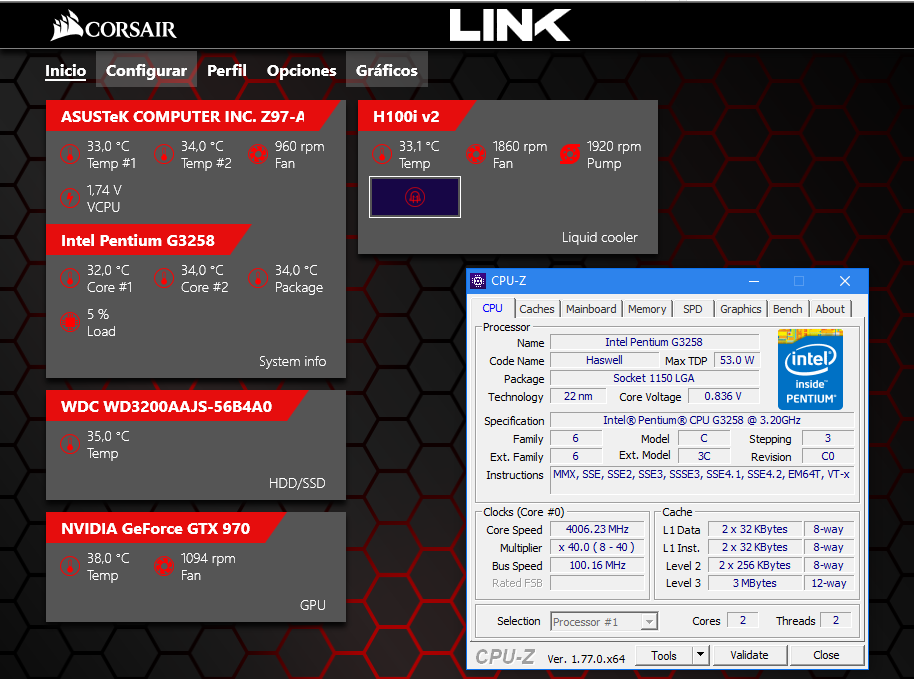Click Core #2 thermometer icon
The height and width of the screenshot is (679, 914).
pos(164,279)
